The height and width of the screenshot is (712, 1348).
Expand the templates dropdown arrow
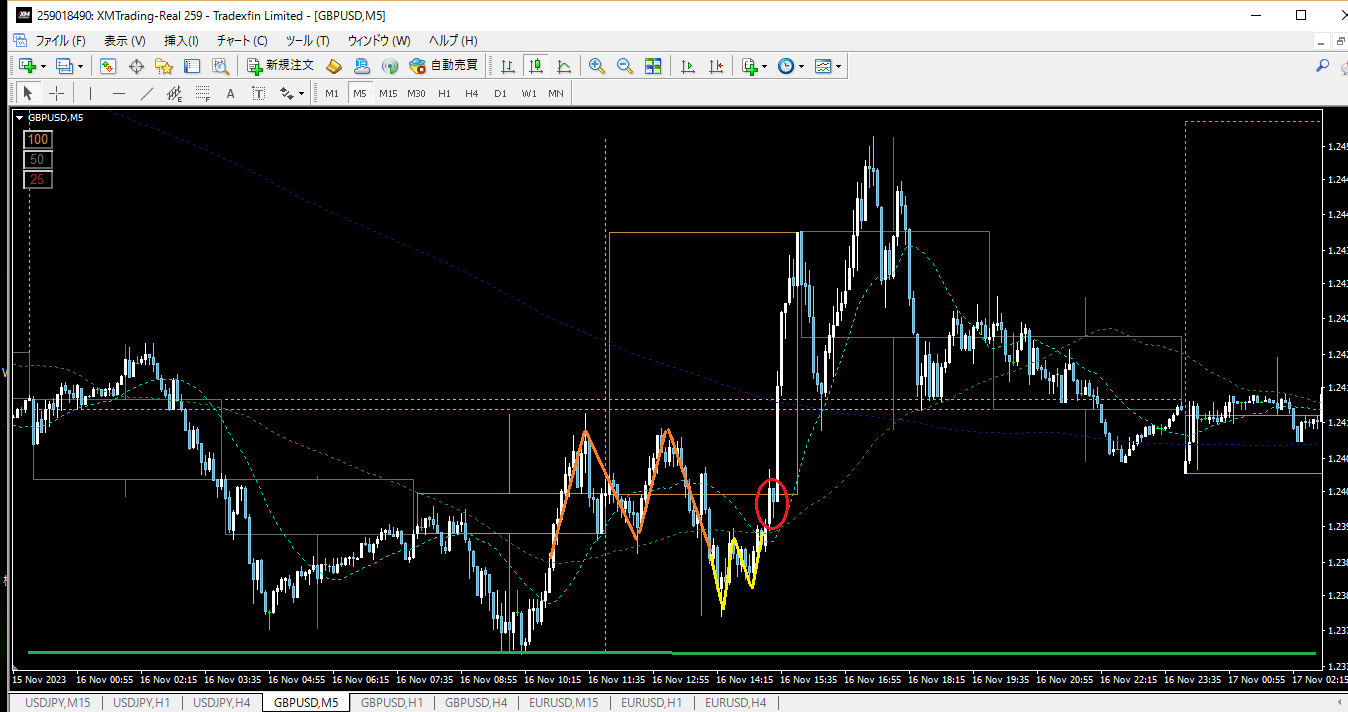pos(838,67)
